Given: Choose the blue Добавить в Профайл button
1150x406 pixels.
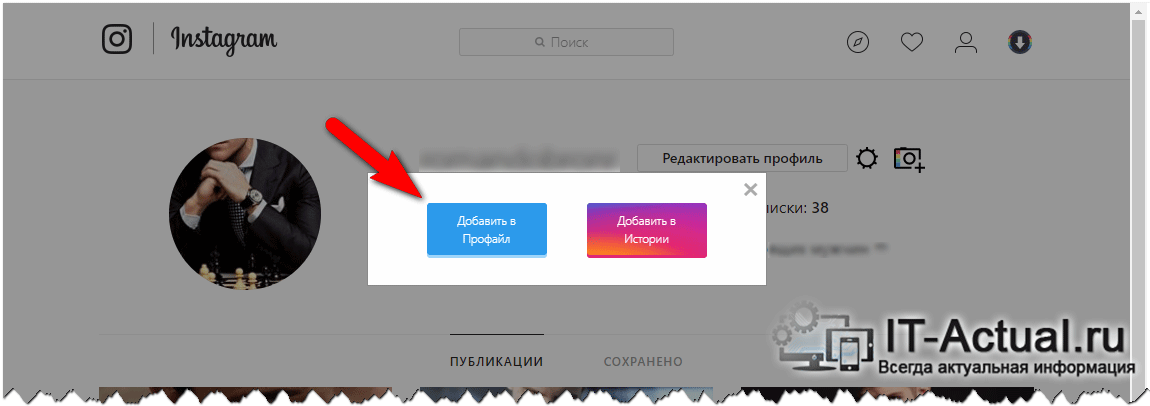Looking at the screenshot, I should pyautogui.click(x=487, y=230).
